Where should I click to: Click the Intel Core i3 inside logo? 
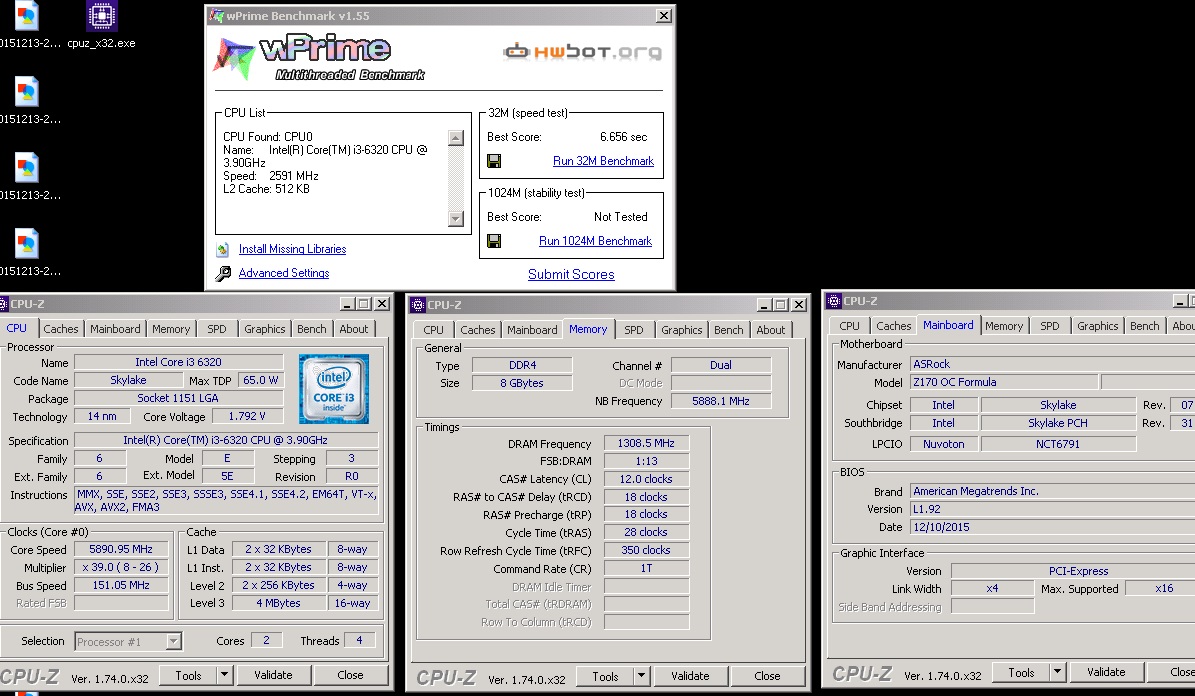(334, 389)
